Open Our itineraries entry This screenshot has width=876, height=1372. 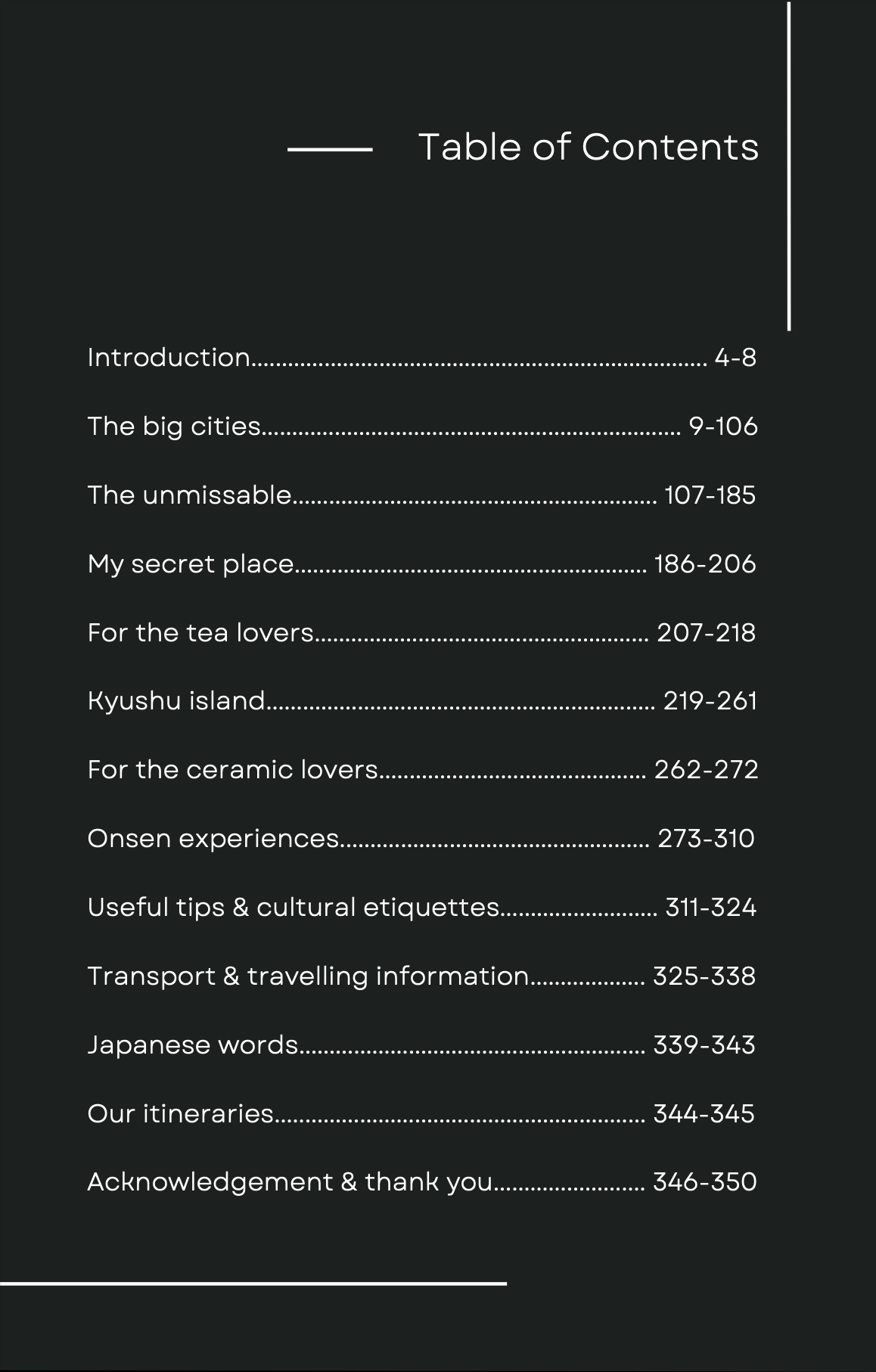coord(181,1114)
